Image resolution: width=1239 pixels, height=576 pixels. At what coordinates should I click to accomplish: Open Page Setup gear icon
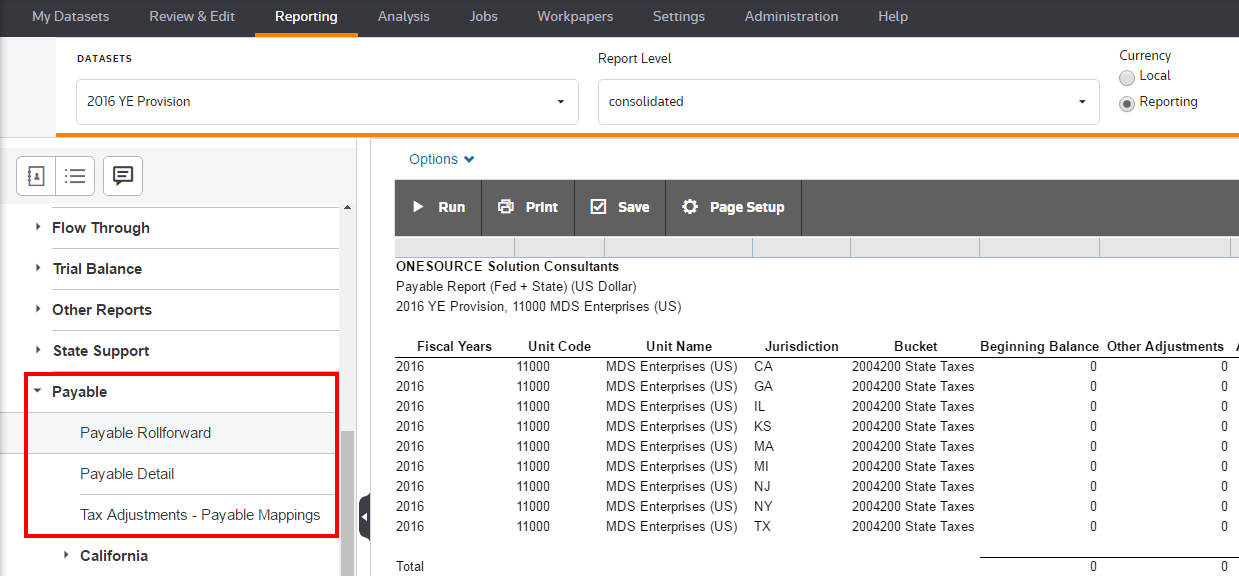click(x=690, y=207)
